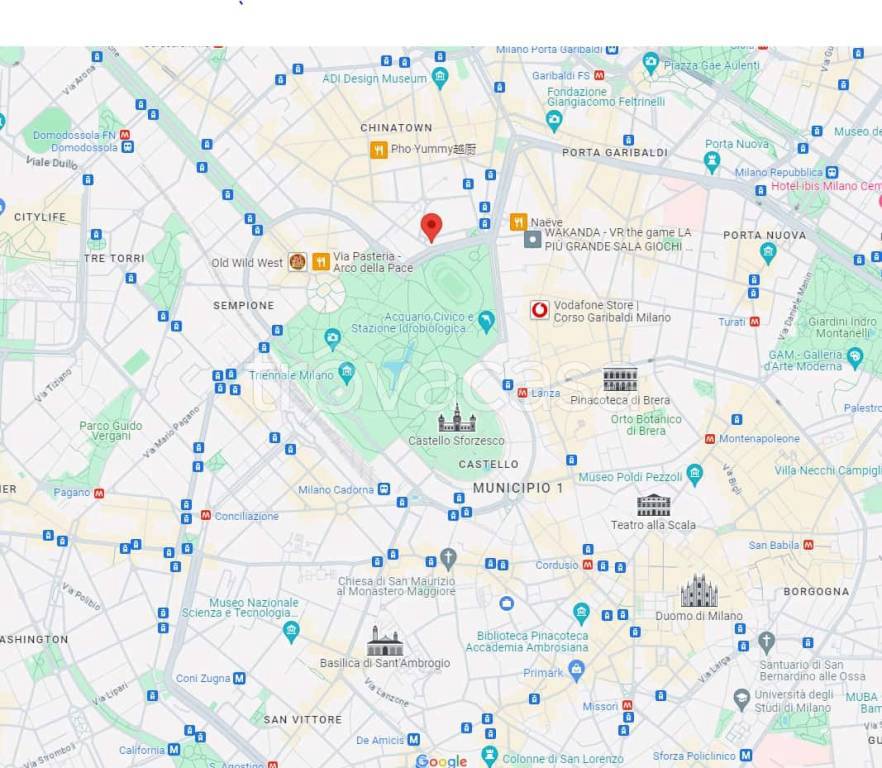Viewport: 882px width, 768px height.
Task: Click GAM Galleria d'Arte Moderna icon
Action: 855,358
